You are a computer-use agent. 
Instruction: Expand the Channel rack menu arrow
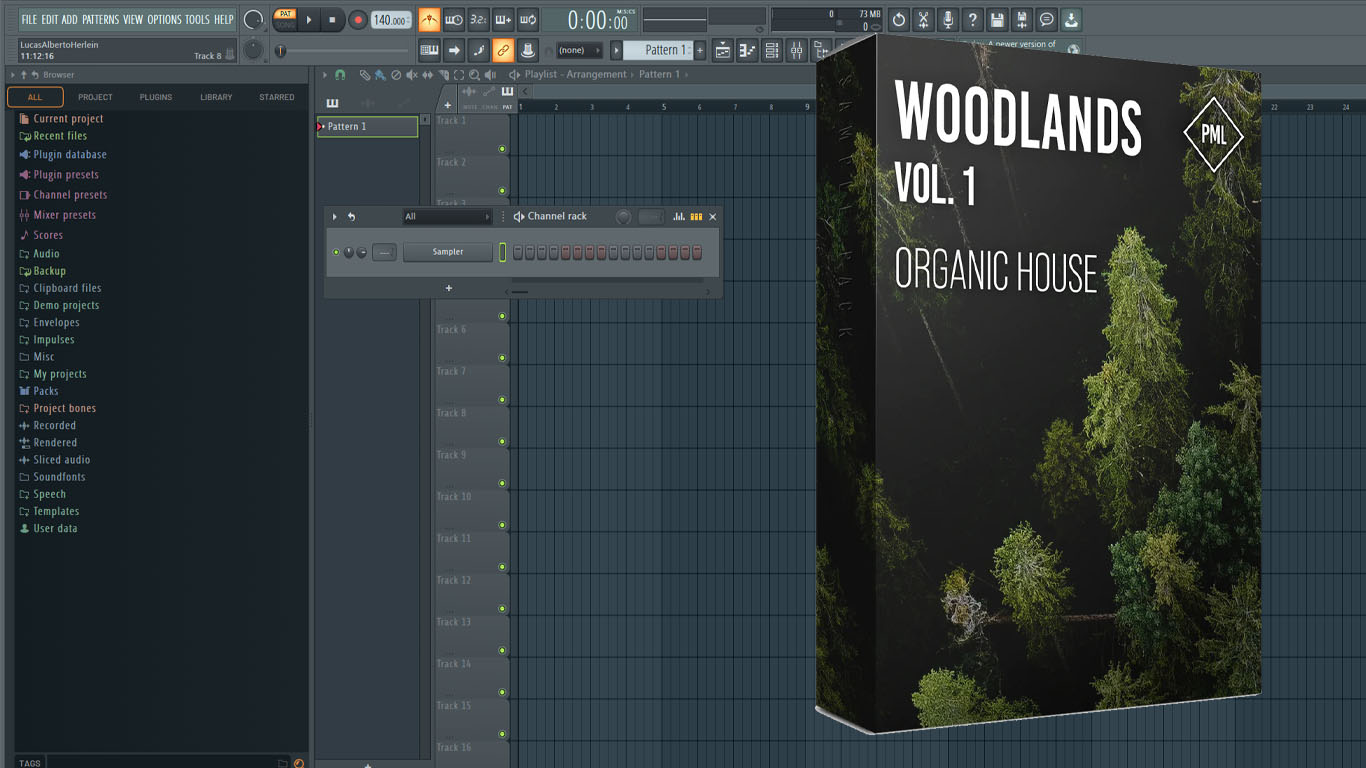[335, 217]
